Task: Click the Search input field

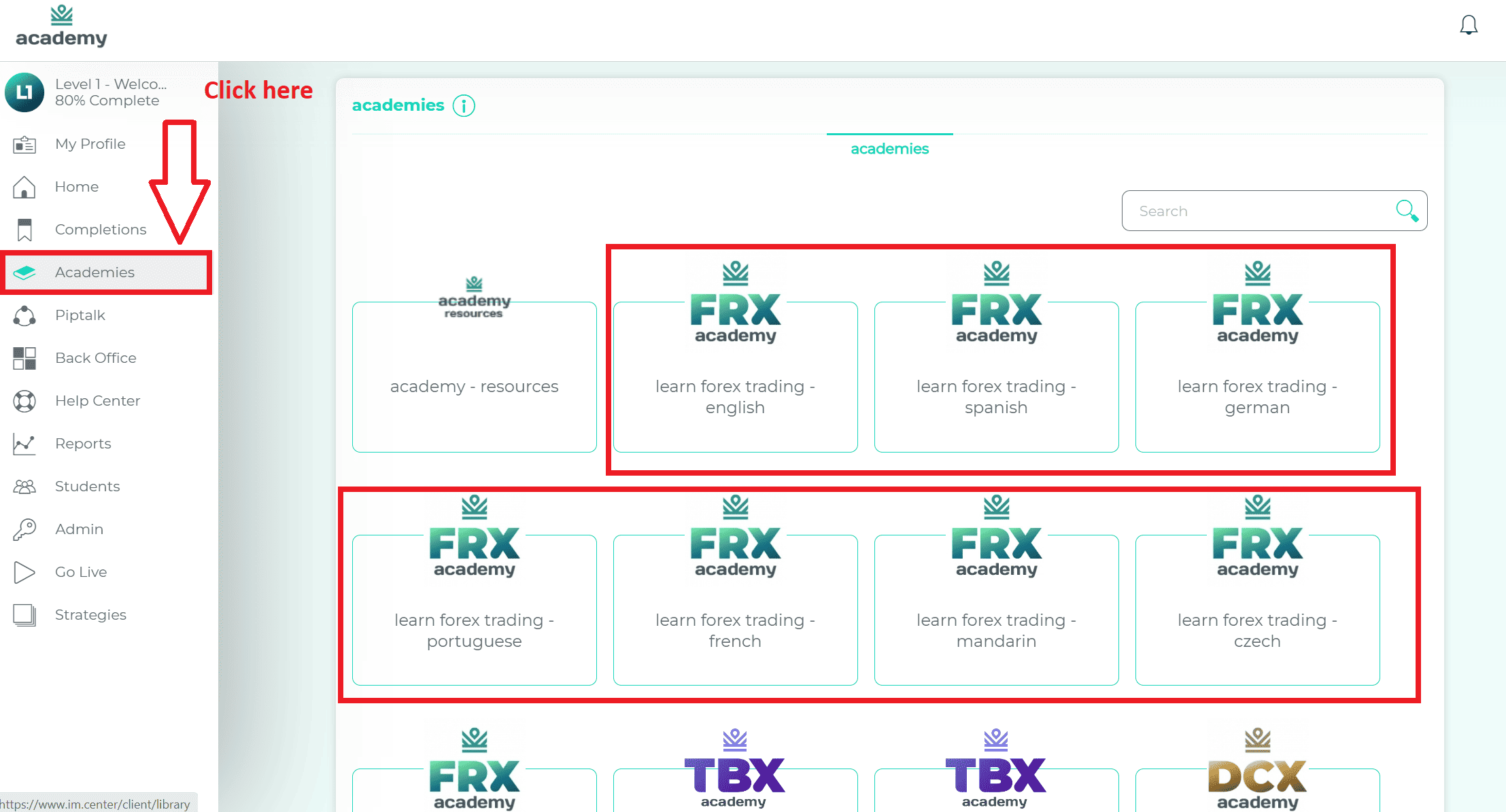Action: (1274, 211)
